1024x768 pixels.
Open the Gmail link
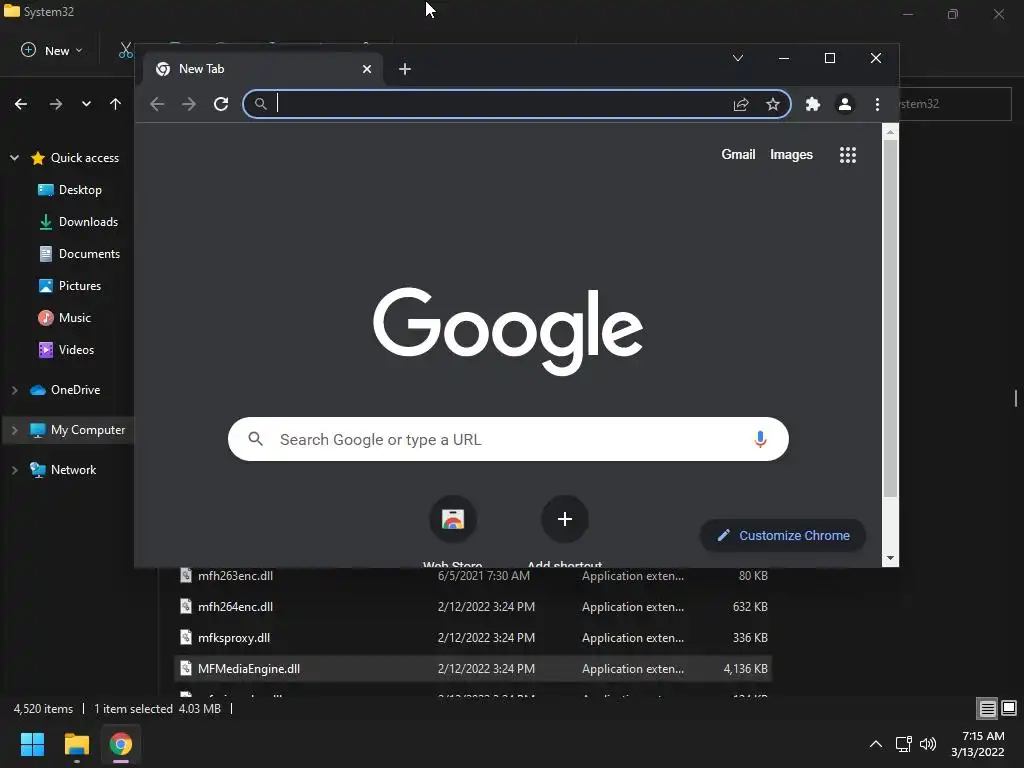click(x=738, y=154)
